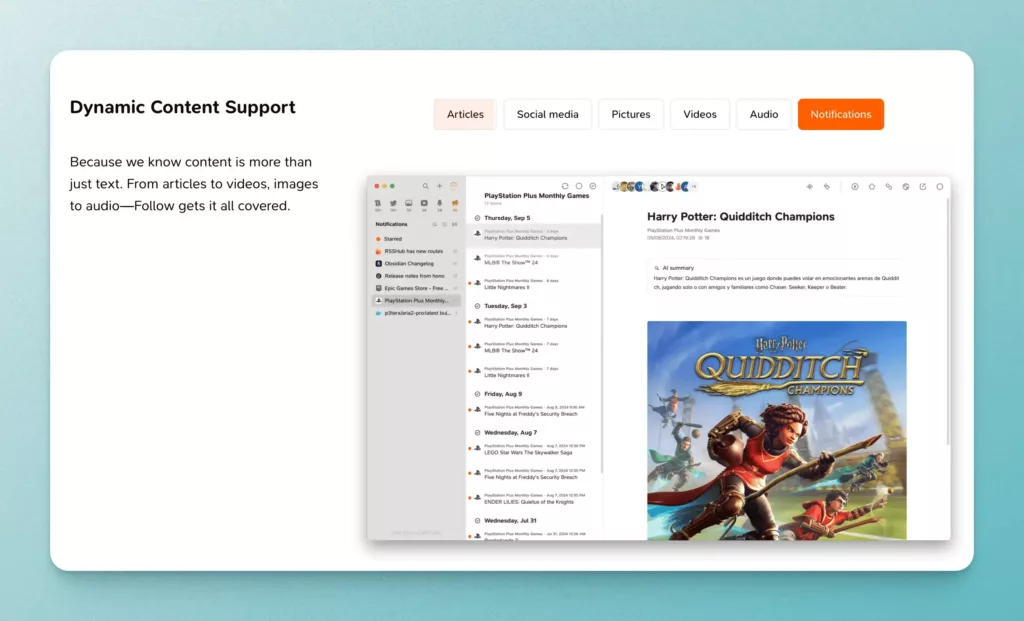This screenshot has height=621, width=1024.
Task: Open Harry Potter entry under Tuesday, Sep 3
Action: coord(534,323)
